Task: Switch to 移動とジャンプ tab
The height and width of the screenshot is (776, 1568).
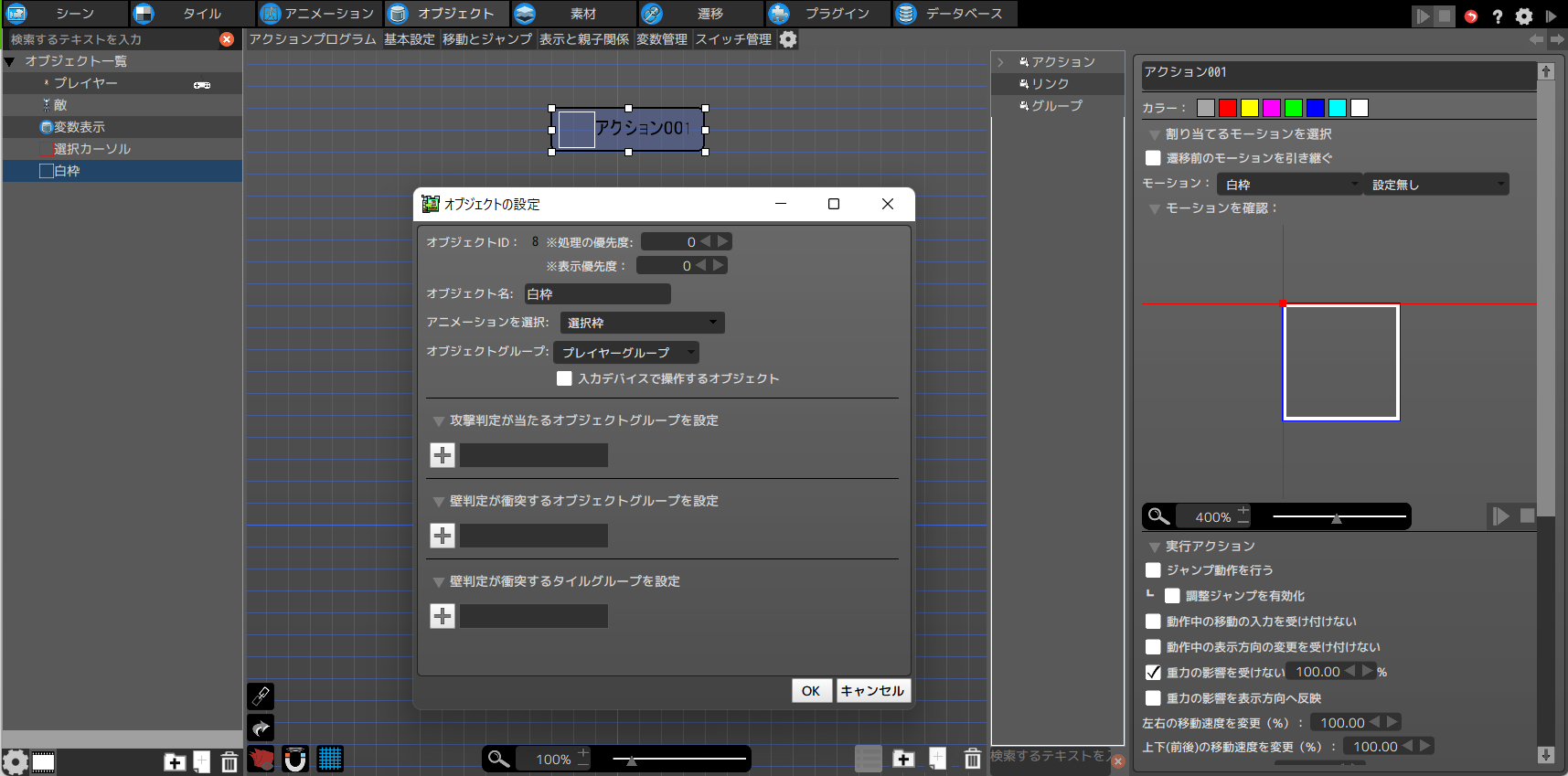Action: (487, 39)
